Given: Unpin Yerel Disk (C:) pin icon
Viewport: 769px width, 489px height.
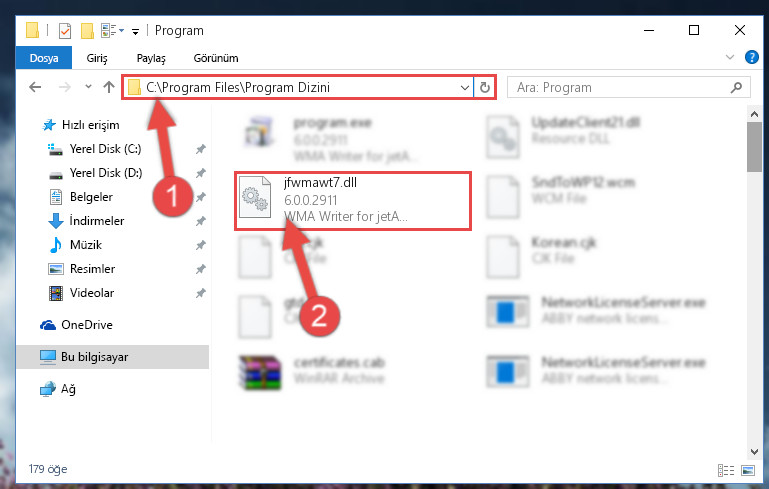Looking at the screenshot, I should [x=200, y=149].
